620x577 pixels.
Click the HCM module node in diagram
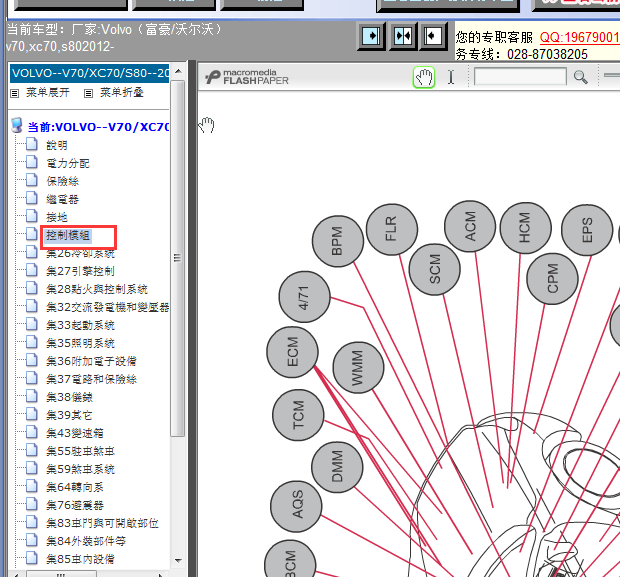[x=525, y=228]
